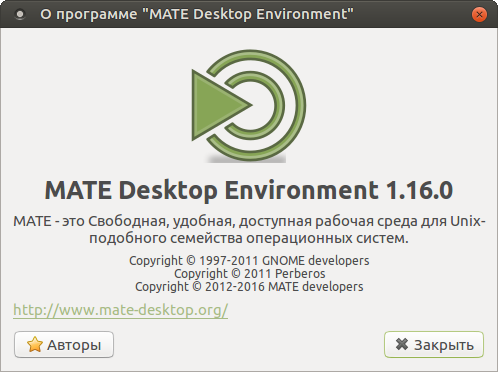Click the 2012-2016 MATE developers copyright line

[249, 287]
